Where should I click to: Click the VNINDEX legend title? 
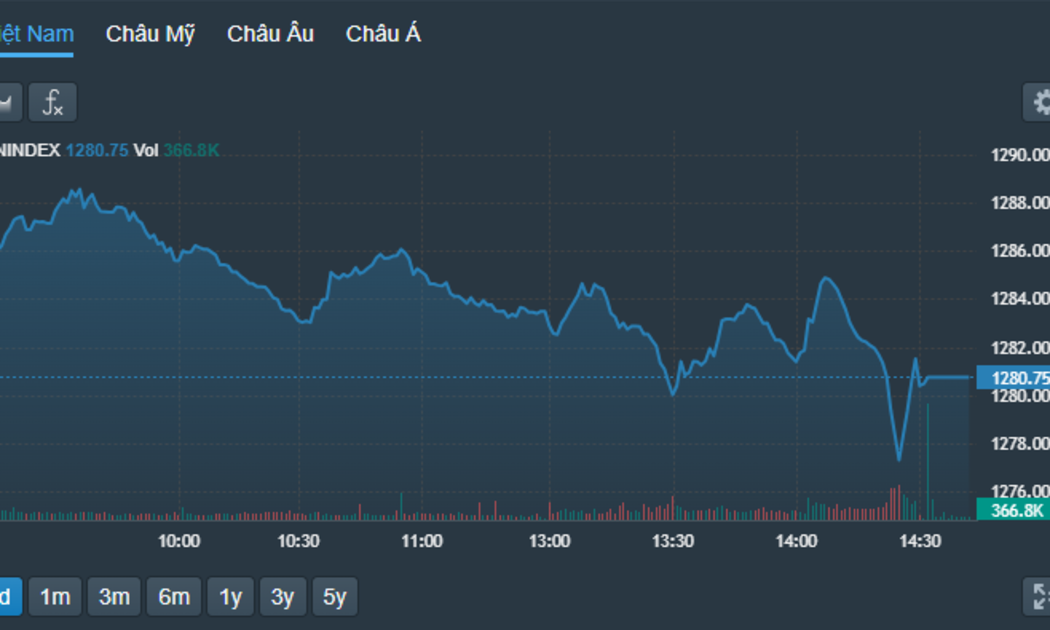(x=30, y=150)
